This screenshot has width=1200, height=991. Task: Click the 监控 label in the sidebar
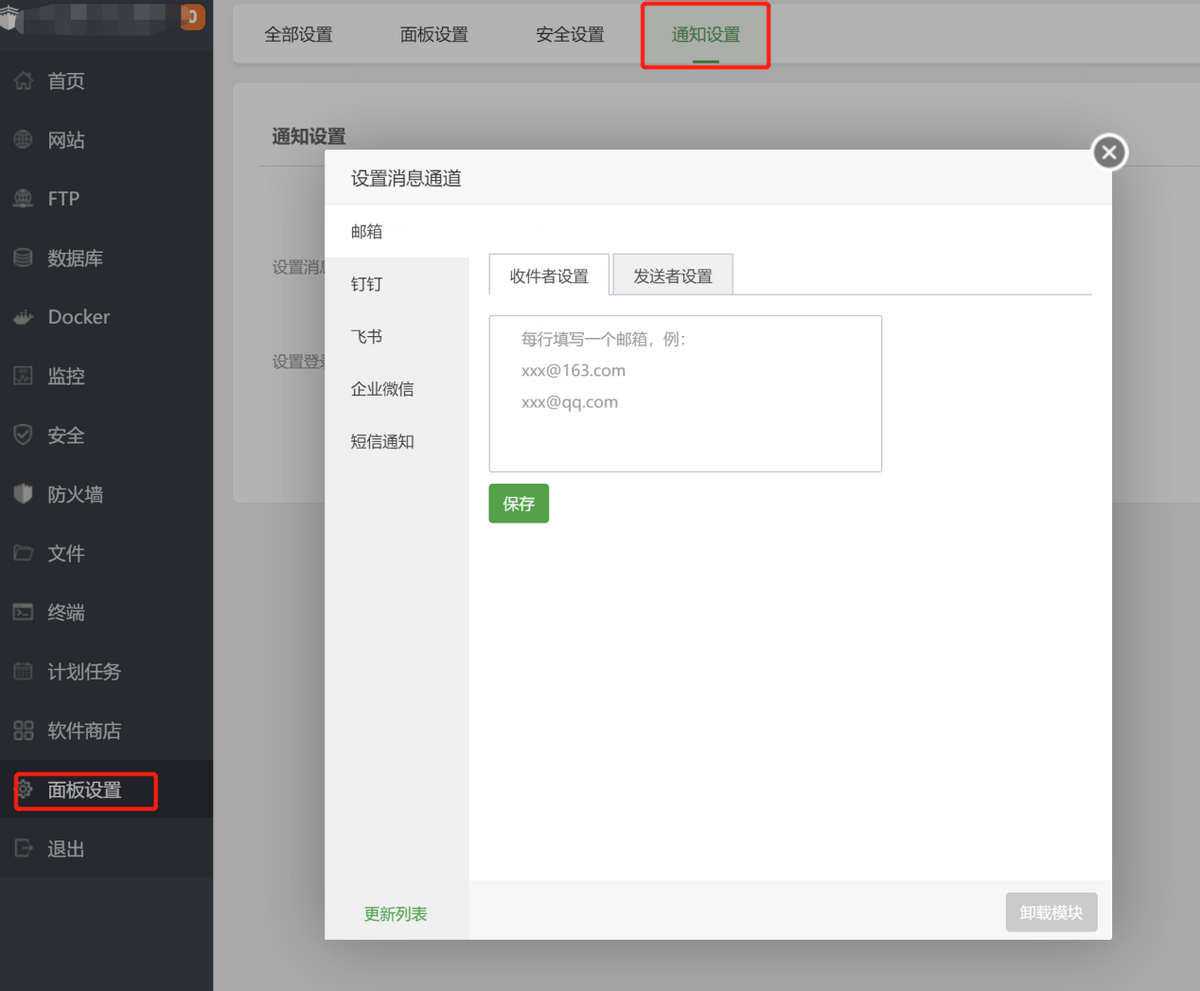tap(66, 376)
